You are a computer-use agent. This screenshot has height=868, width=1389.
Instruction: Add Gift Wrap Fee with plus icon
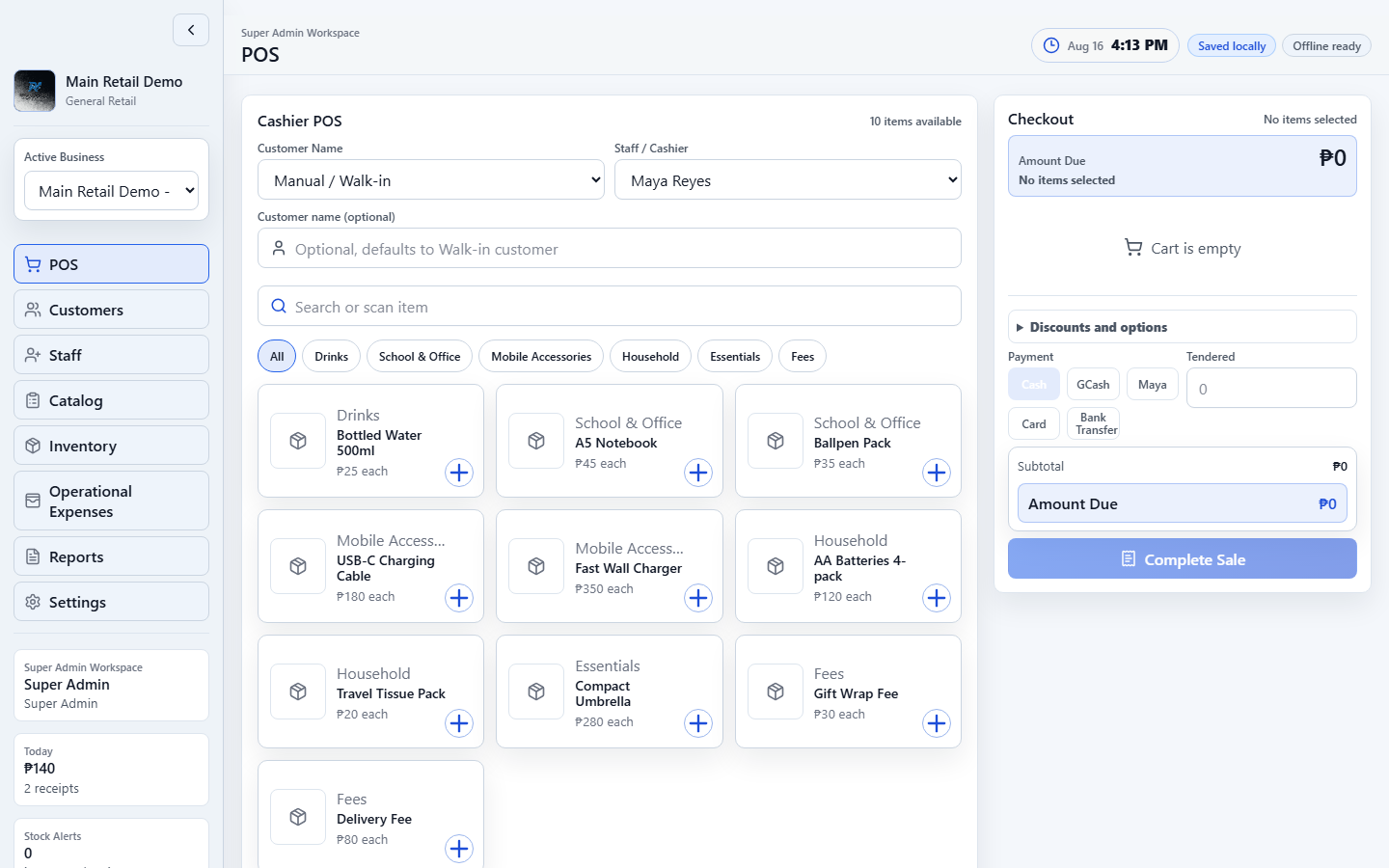coord(937,723)
